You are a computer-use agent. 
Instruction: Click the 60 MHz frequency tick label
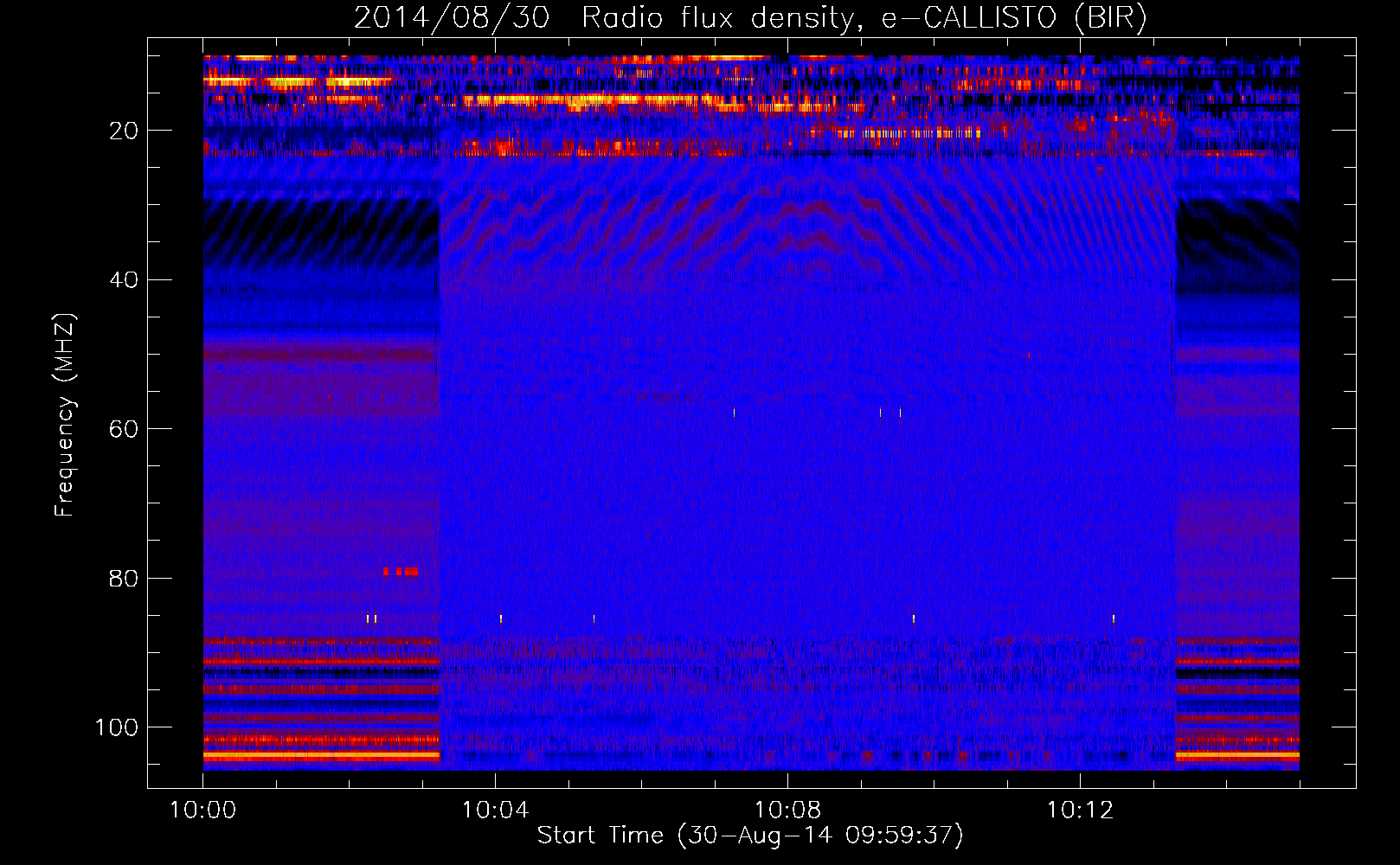tap(125, 429)
